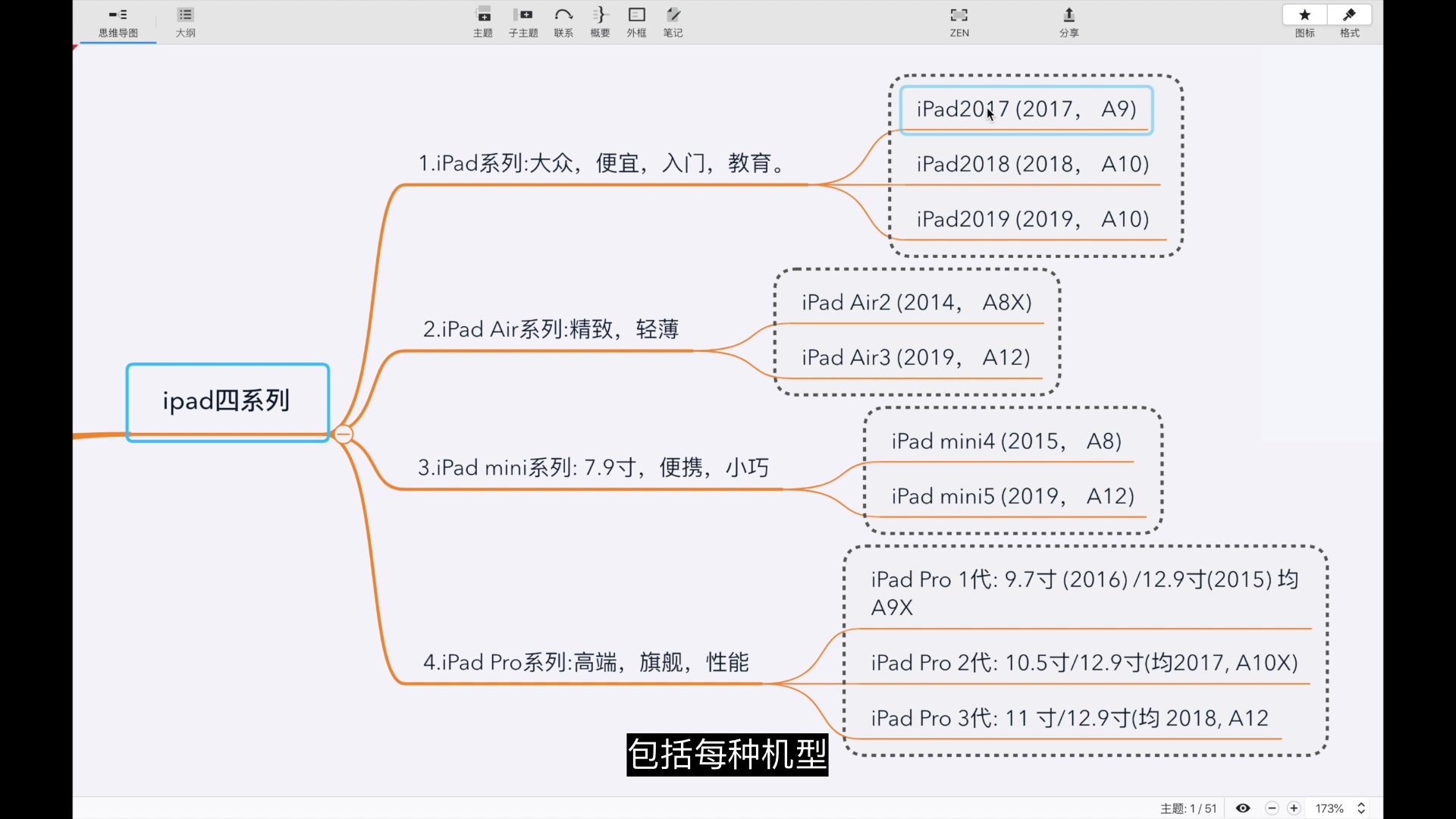Select the iPad2019 (2019, A10) subtopic
This screenshot has width=1456, height=819.
tap(1033, 219)
